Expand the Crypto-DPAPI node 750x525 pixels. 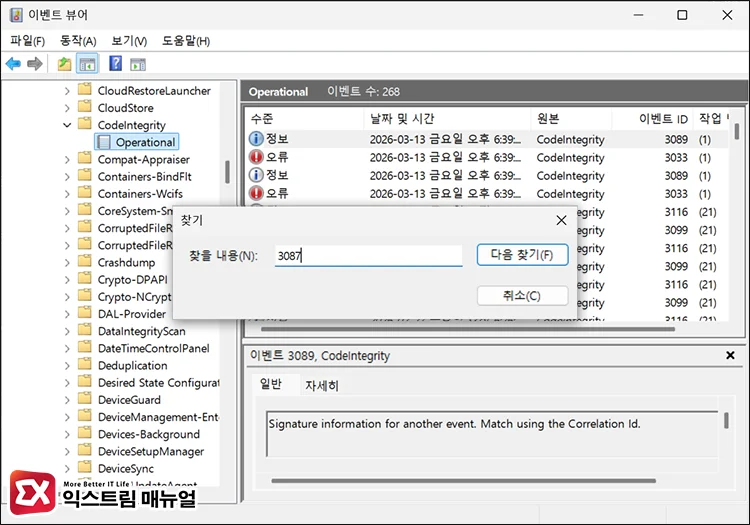tap(67, 280)
